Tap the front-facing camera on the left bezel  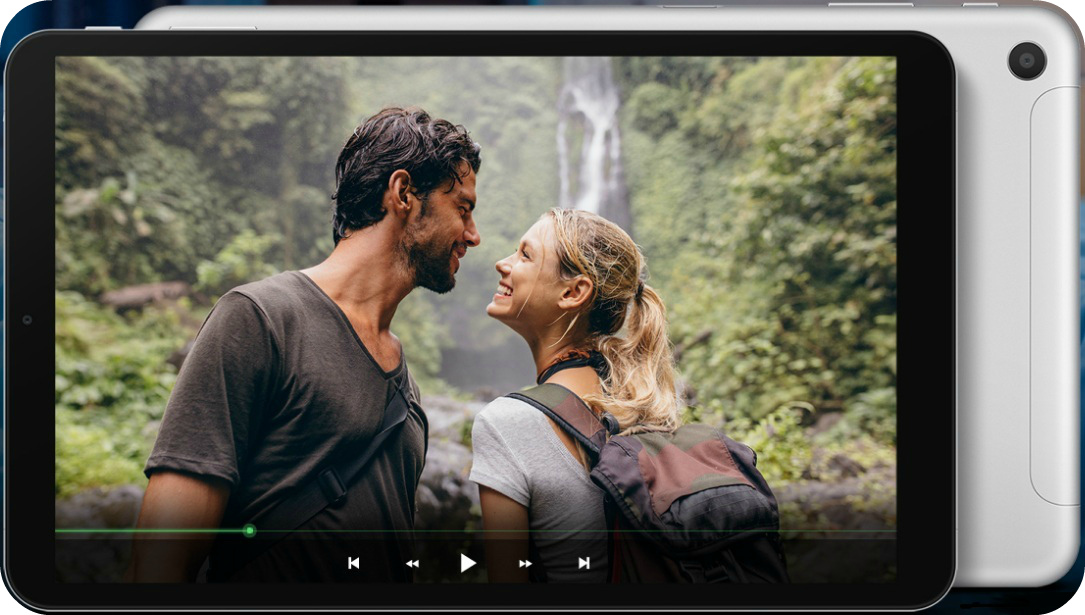pyautogui.click(x=25, y=318)
